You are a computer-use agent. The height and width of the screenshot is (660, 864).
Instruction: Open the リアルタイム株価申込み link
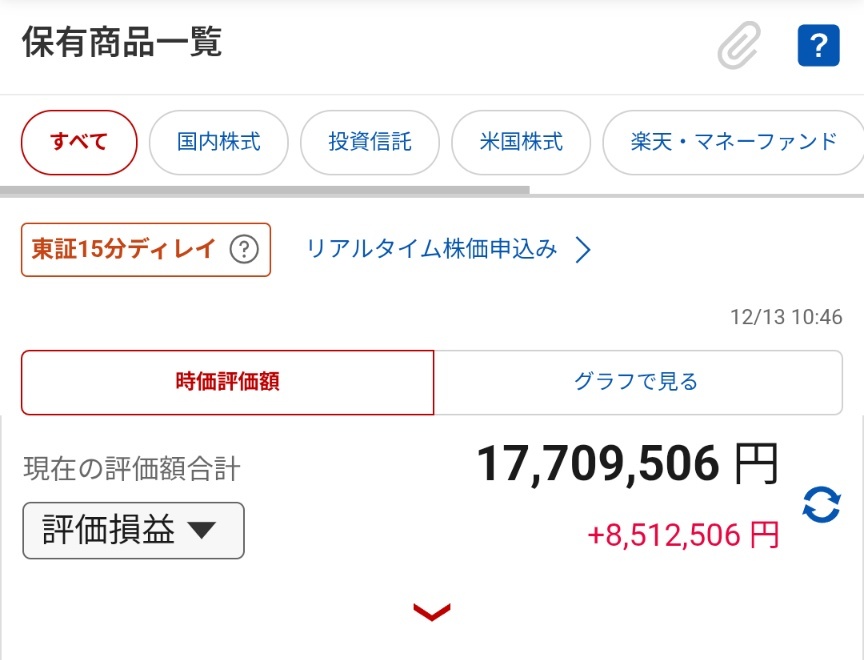tap(431, 249)
